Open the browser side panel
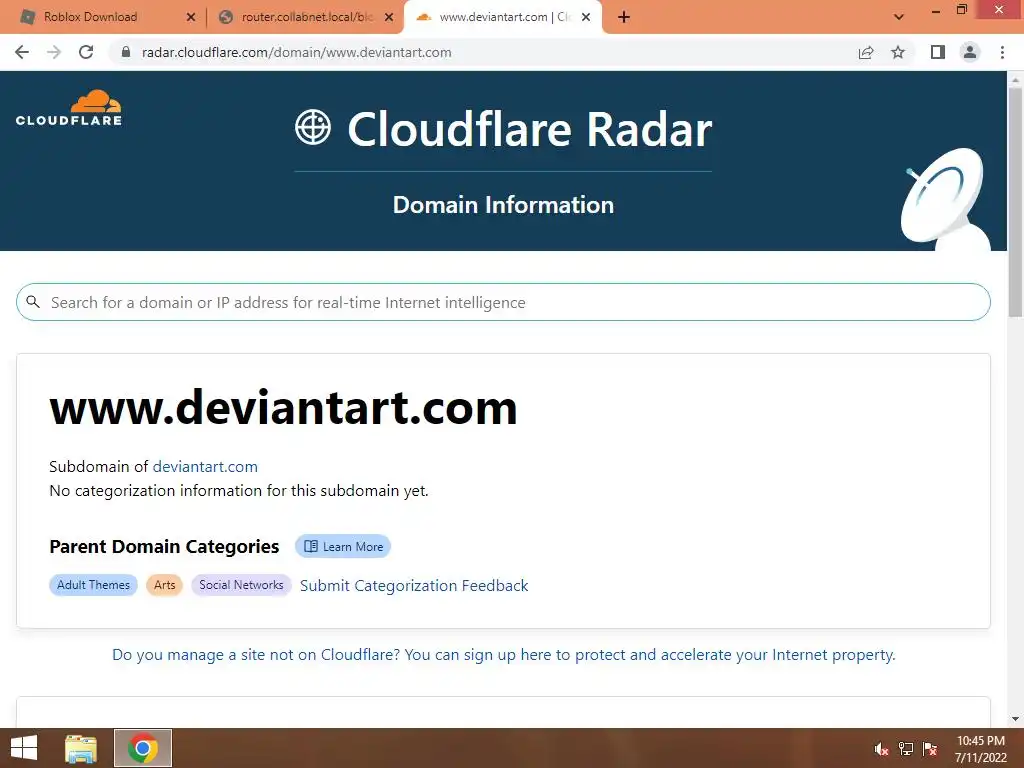 click(938, 52)
